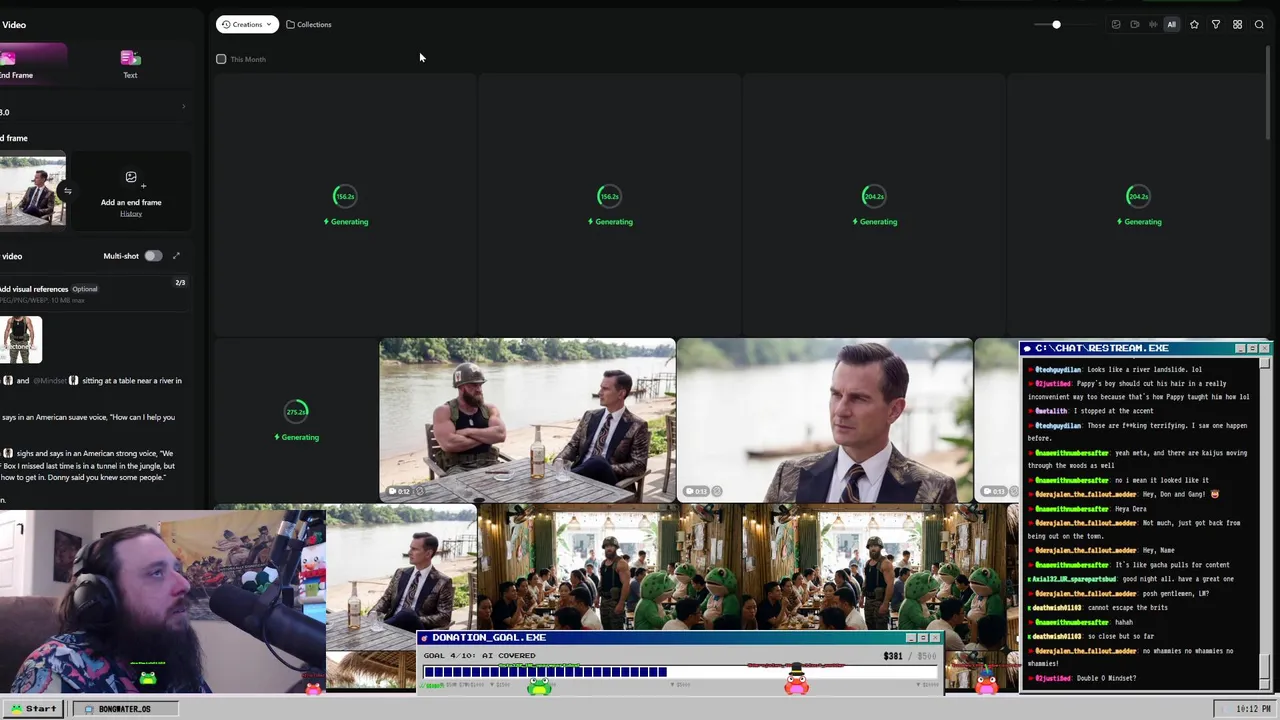This screenshot has height=720, width=1280.
Task: Open the suited man close-up video
Action: [825, 420]
